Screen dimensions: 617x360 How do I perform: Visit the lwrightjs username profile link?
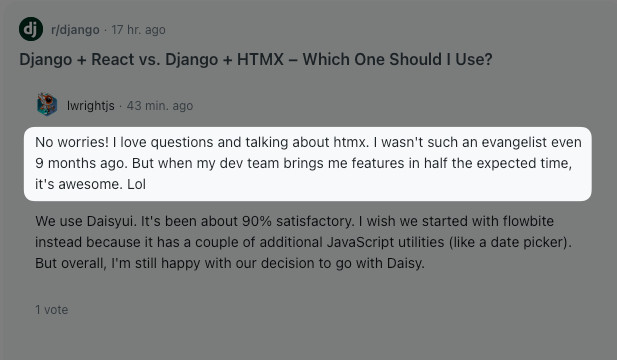(91, 106)
